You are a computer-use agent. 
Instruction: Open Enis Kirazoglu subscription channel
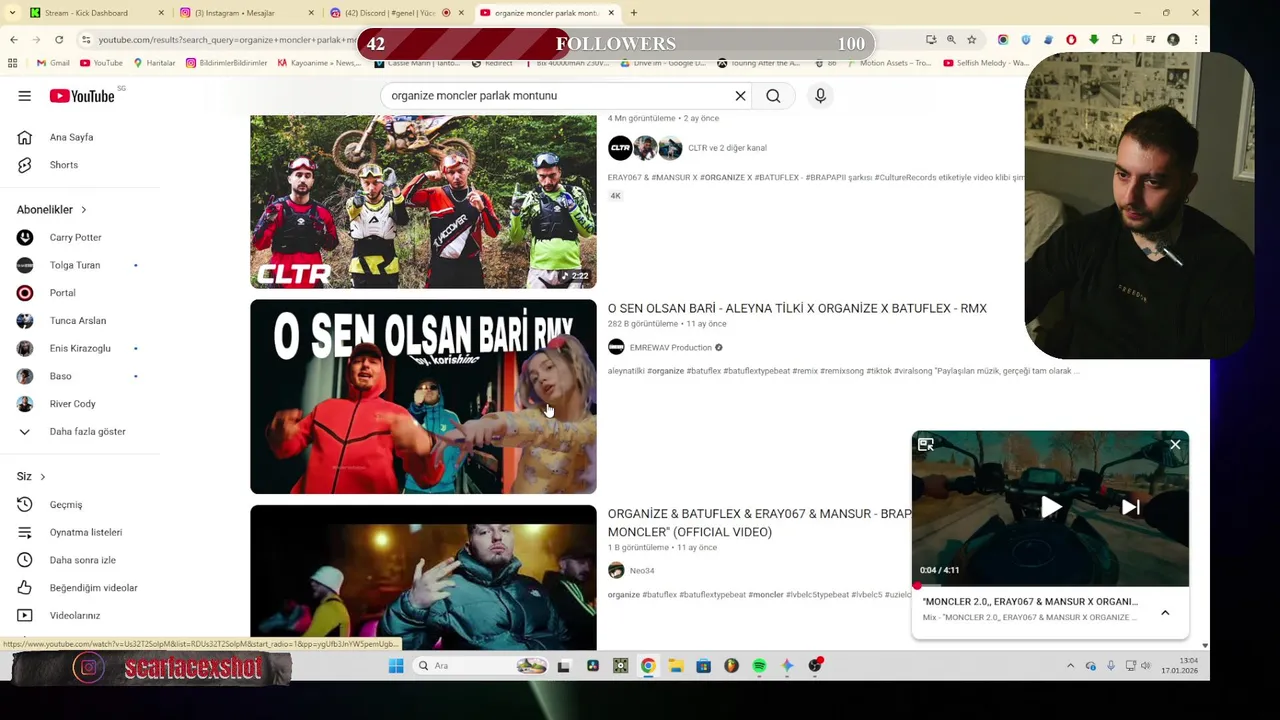[x=80, y=348]
